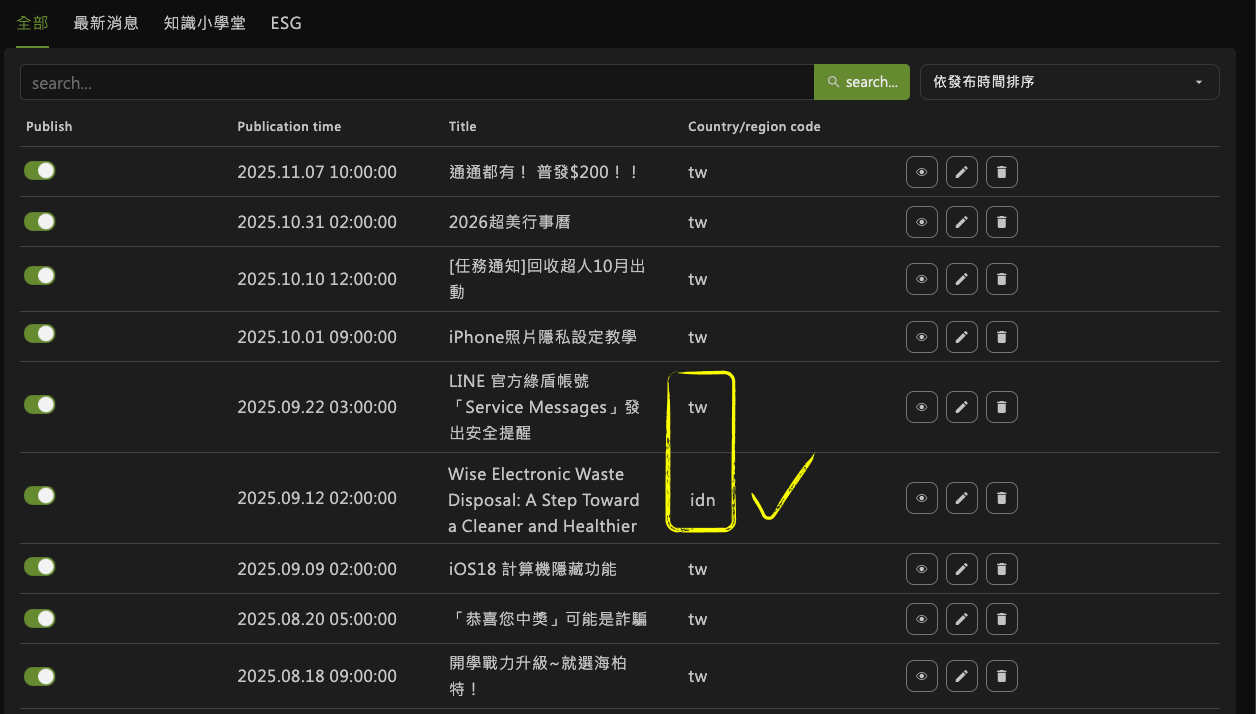Turn off publish for 「恭喜您中獎」可能是詐騙
Viewport: 1256px width, 714px height.
(40, 618)
